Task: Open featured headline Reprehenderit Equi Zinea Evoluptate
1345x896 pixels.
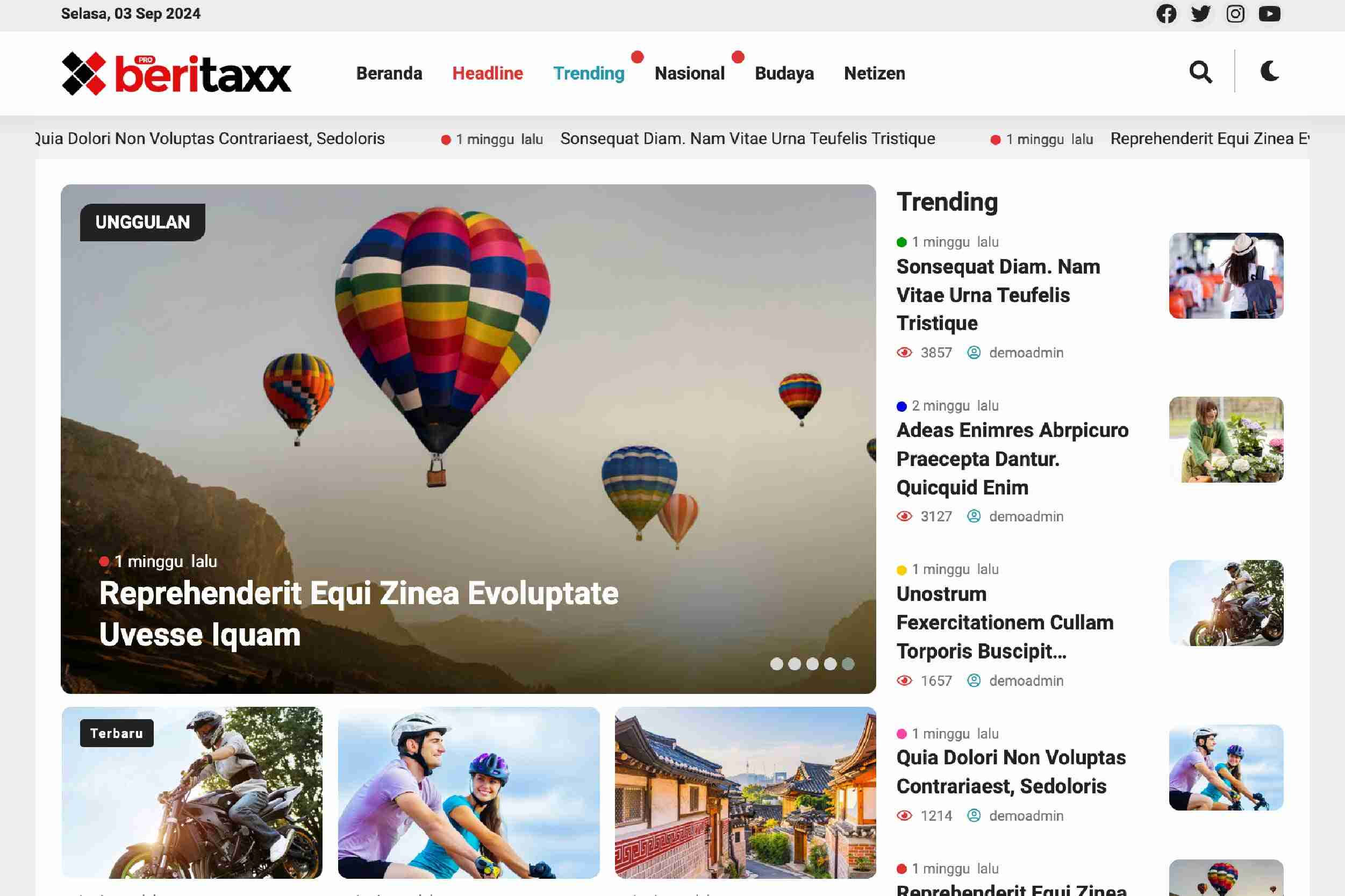Action: 359,614
